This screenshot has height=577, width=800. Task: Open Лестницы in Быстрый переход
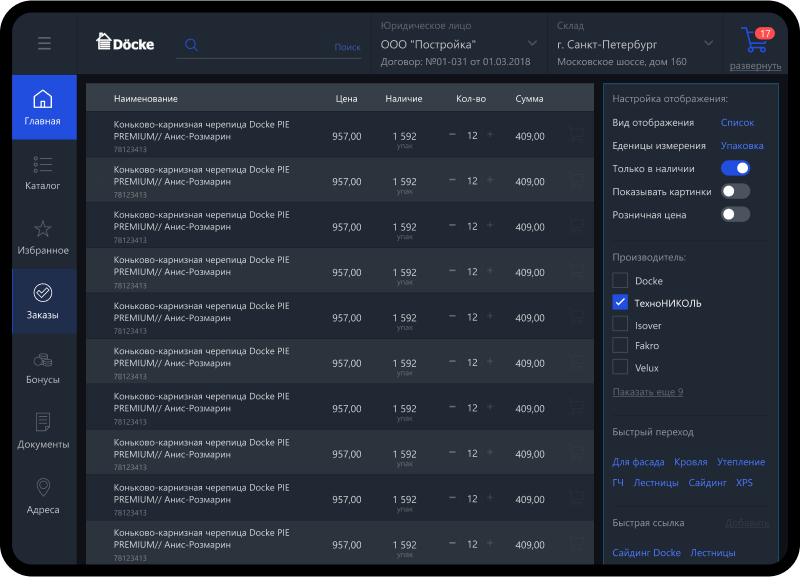(656, 483)
